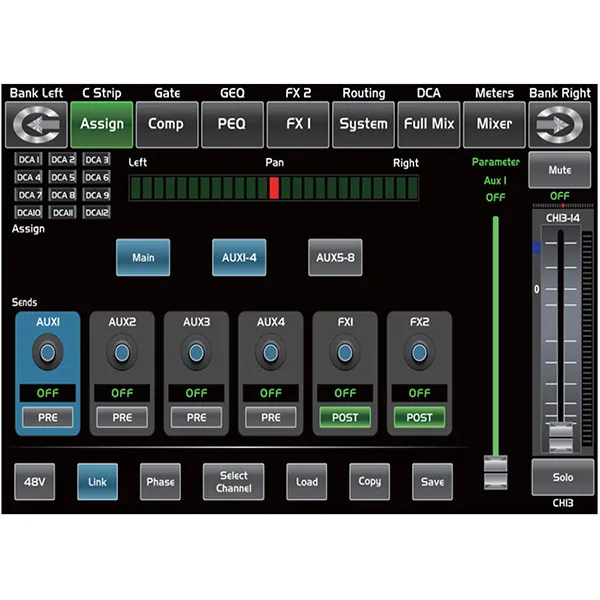Toggle FX1 send POST mode
The image size is (600, 600).
345,417
